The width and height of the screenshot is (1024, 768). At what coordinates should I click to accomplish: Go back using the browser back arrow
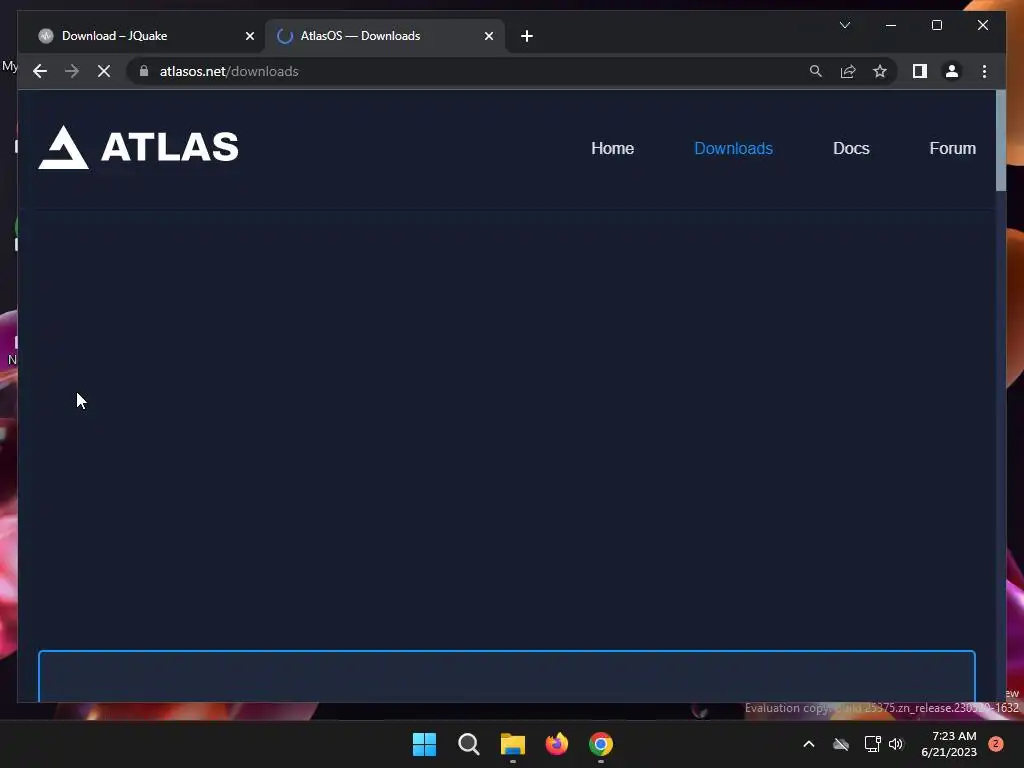click(x=40, y=71)
